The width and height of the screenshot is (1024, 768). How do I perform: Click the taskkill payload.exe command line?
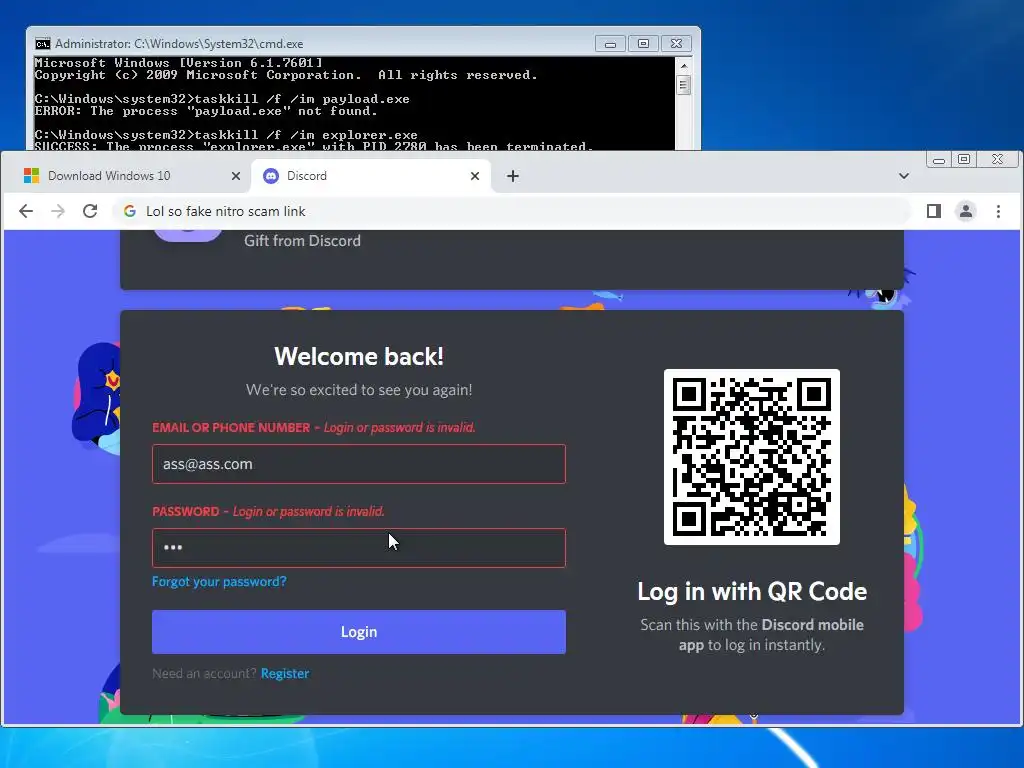coord(222,99)
